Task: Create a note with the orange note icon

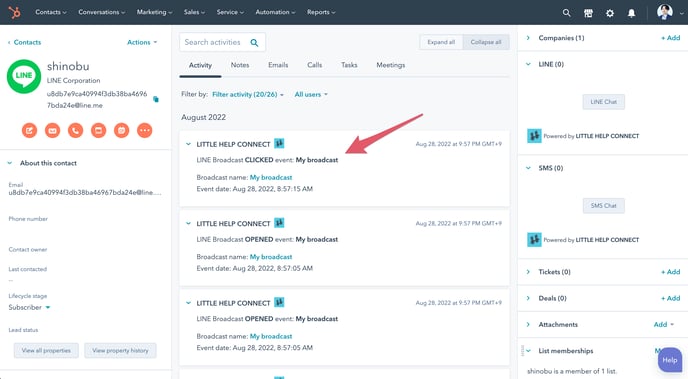Action: (29, 130)
